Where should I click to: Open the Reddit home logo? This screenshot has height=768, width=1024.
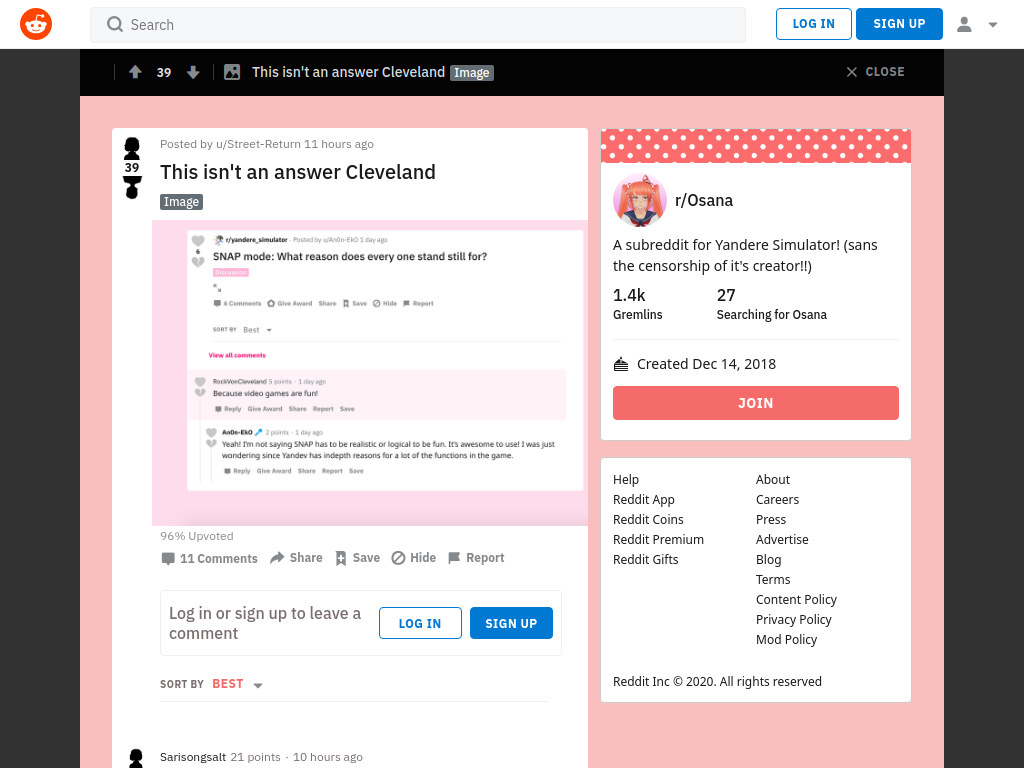pyautogui.click(x=36, y=24)
